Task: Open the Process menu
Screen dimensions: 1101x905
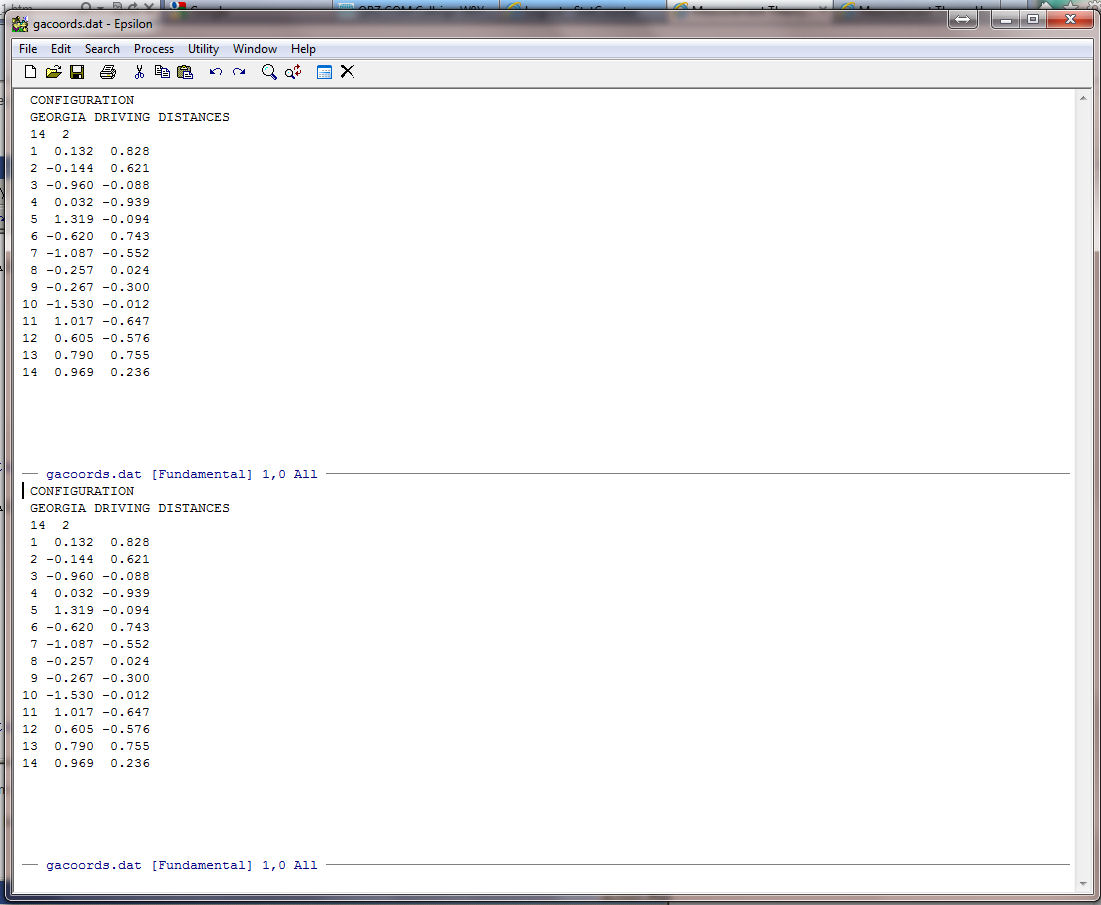Action: [154, 49]
